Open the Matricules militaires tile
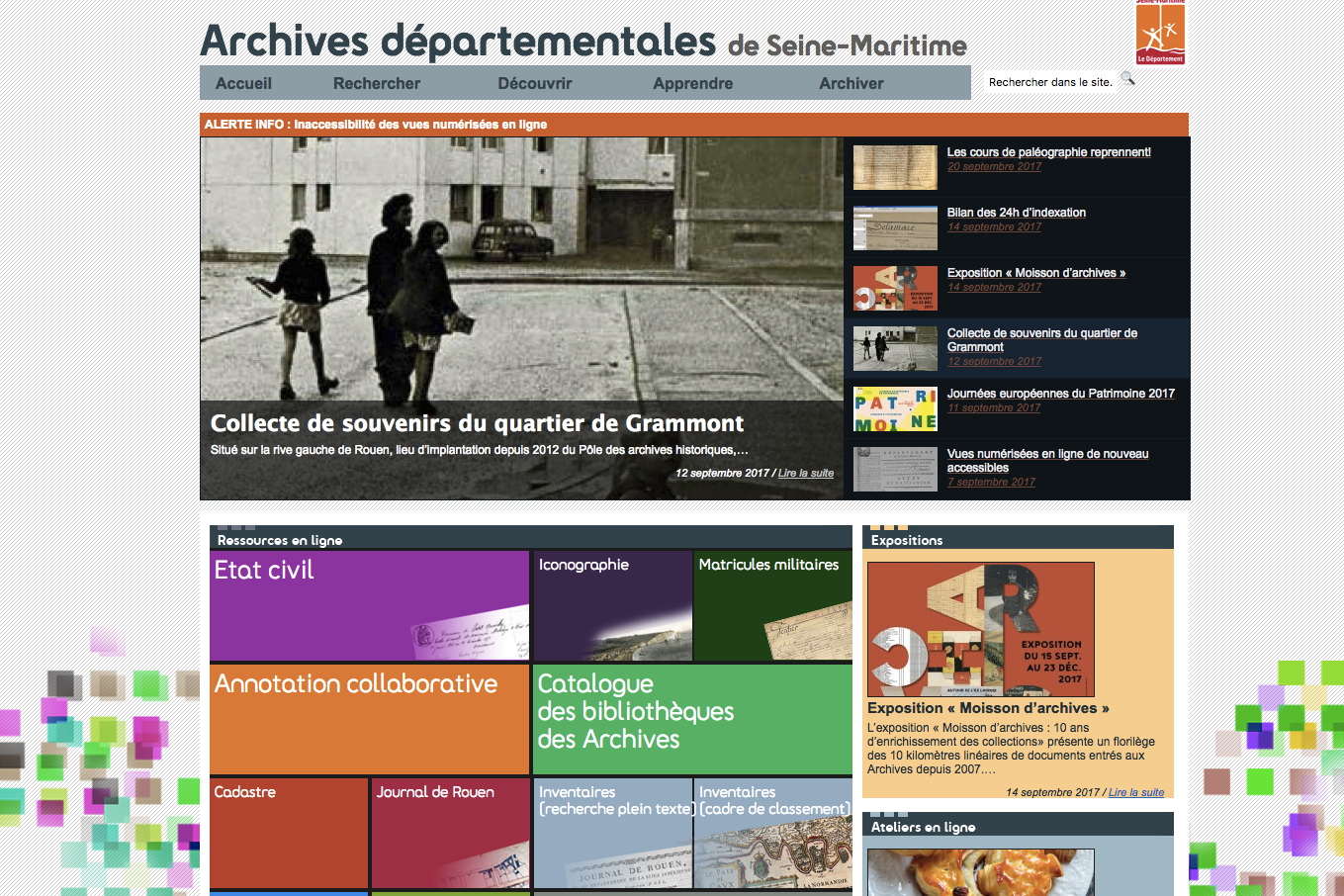The height and width of the screenshot is (896, 1344). pos(773,605)
